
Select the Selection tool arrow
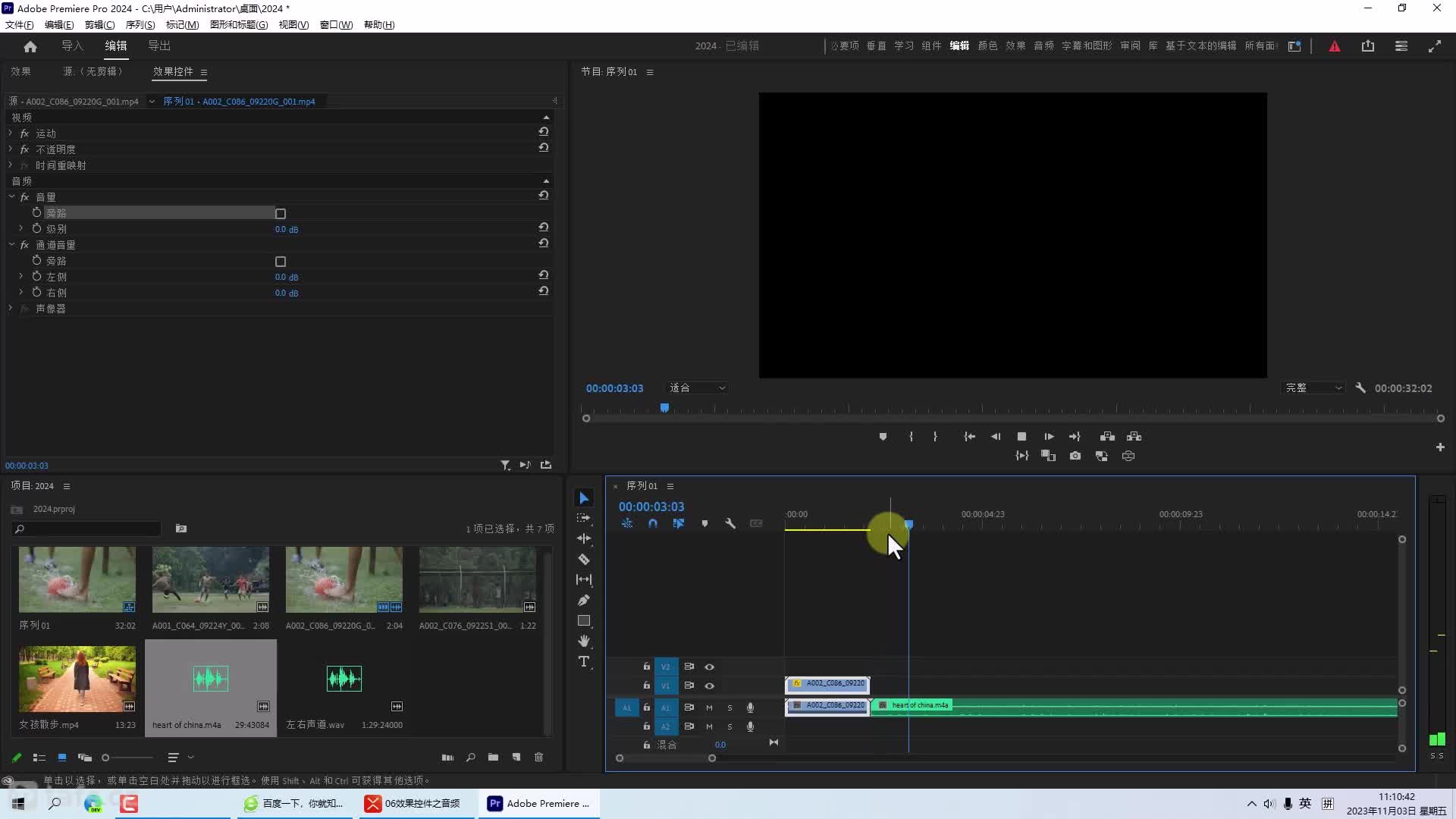pyautogui.click(x=584, y=498)
